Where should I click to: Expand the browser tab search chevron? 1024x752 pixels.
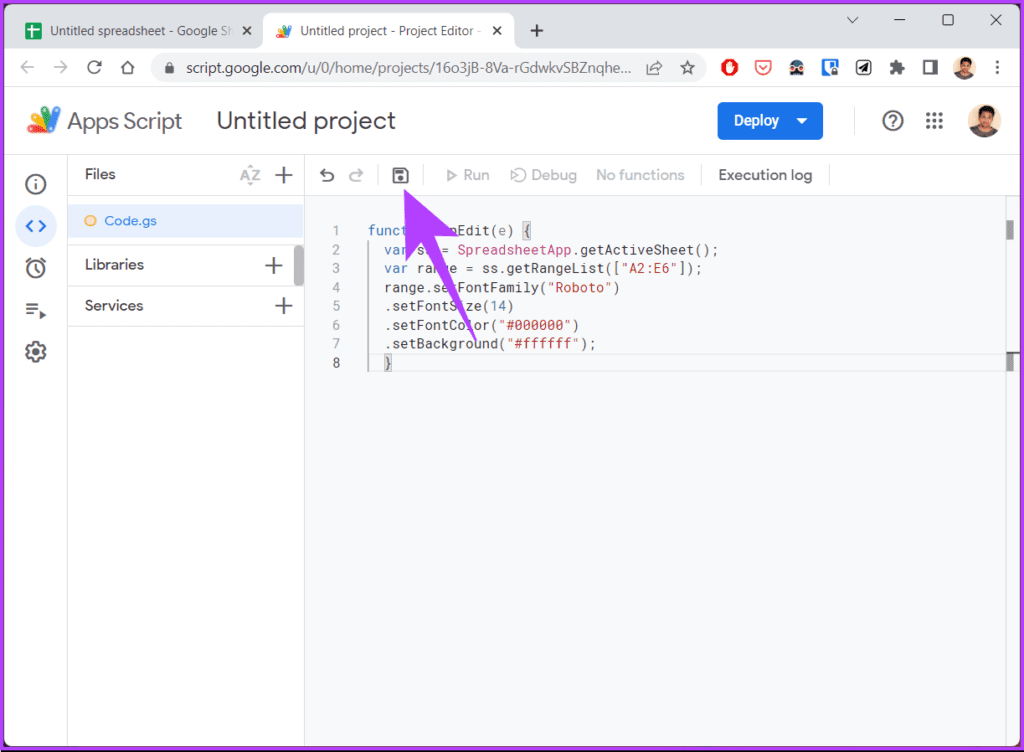pyautogui.click(x=852, y=20)
